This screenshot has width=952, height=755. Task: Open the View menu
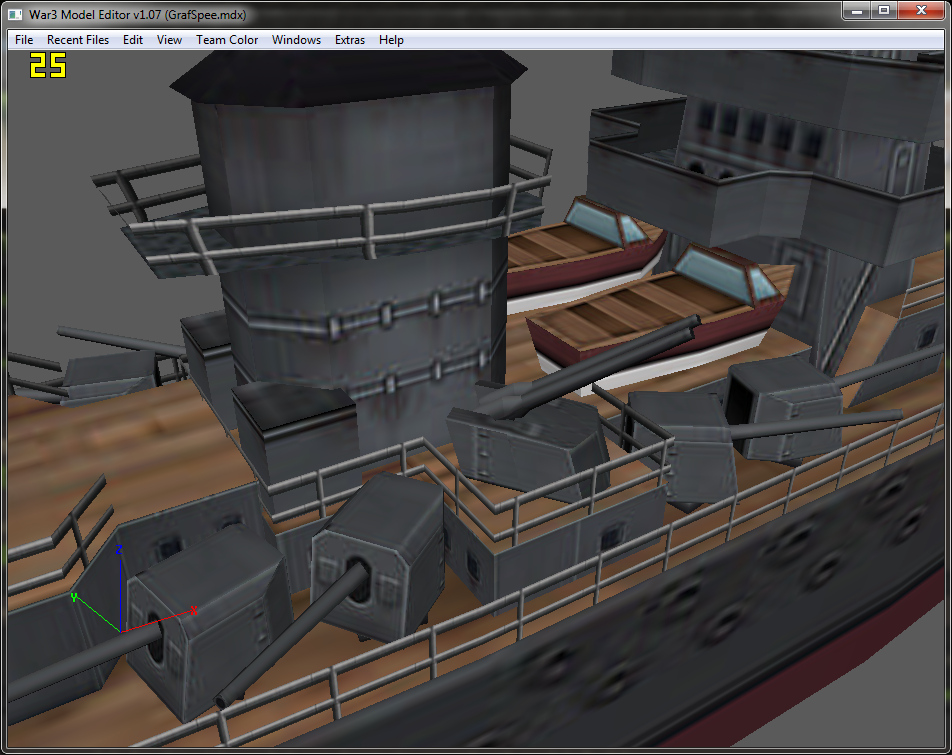click(169, 40)
